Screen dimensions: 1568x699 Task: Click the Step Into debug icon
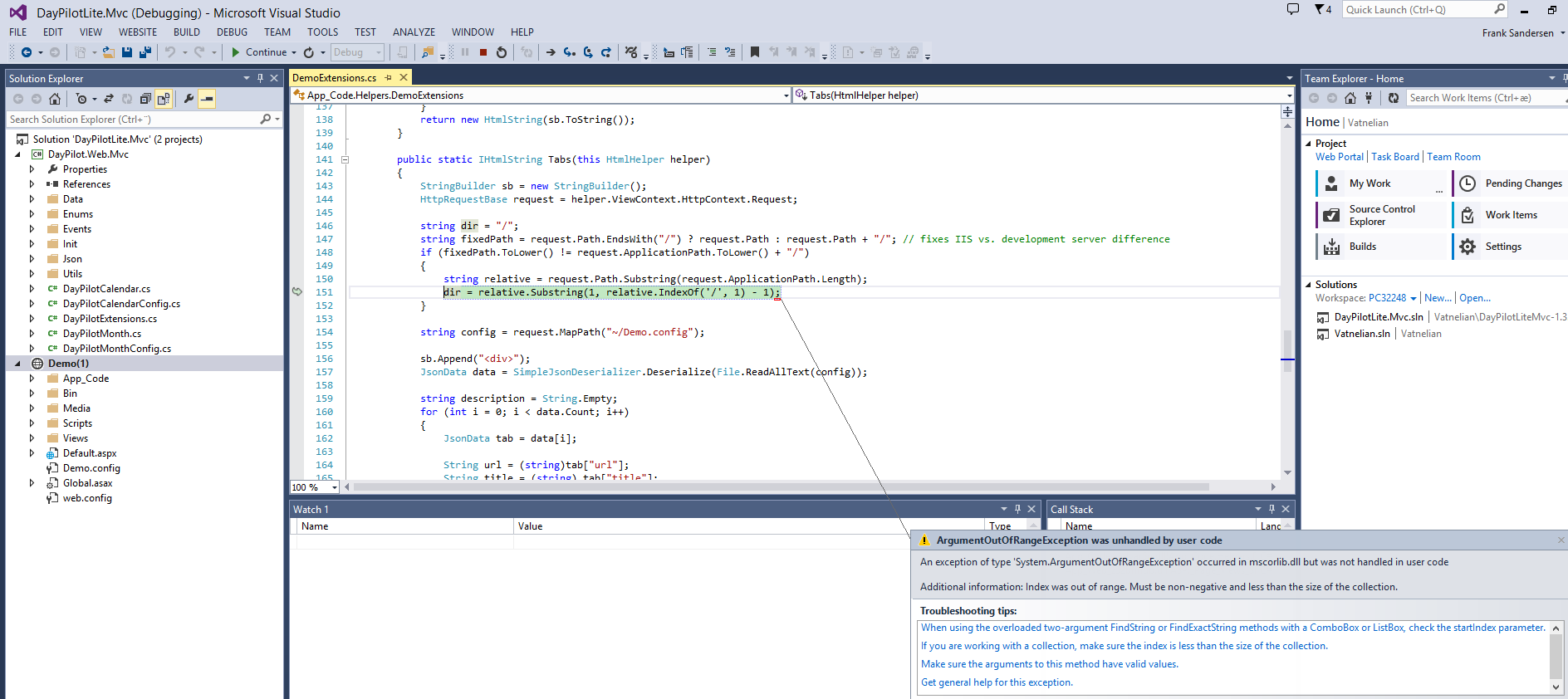coord(570,52)
